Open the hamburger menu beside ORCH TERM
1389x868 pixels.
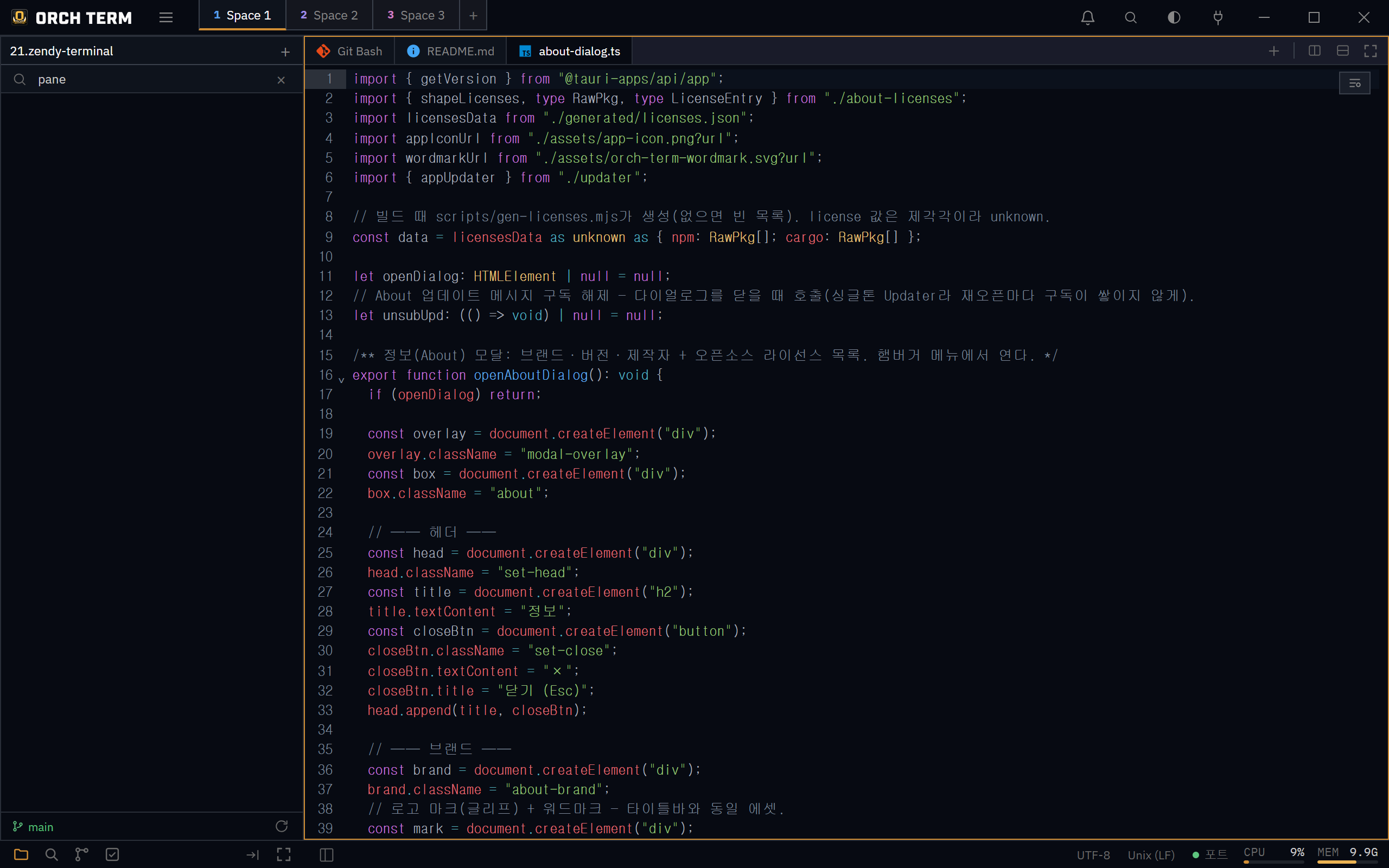click(166, 17)
